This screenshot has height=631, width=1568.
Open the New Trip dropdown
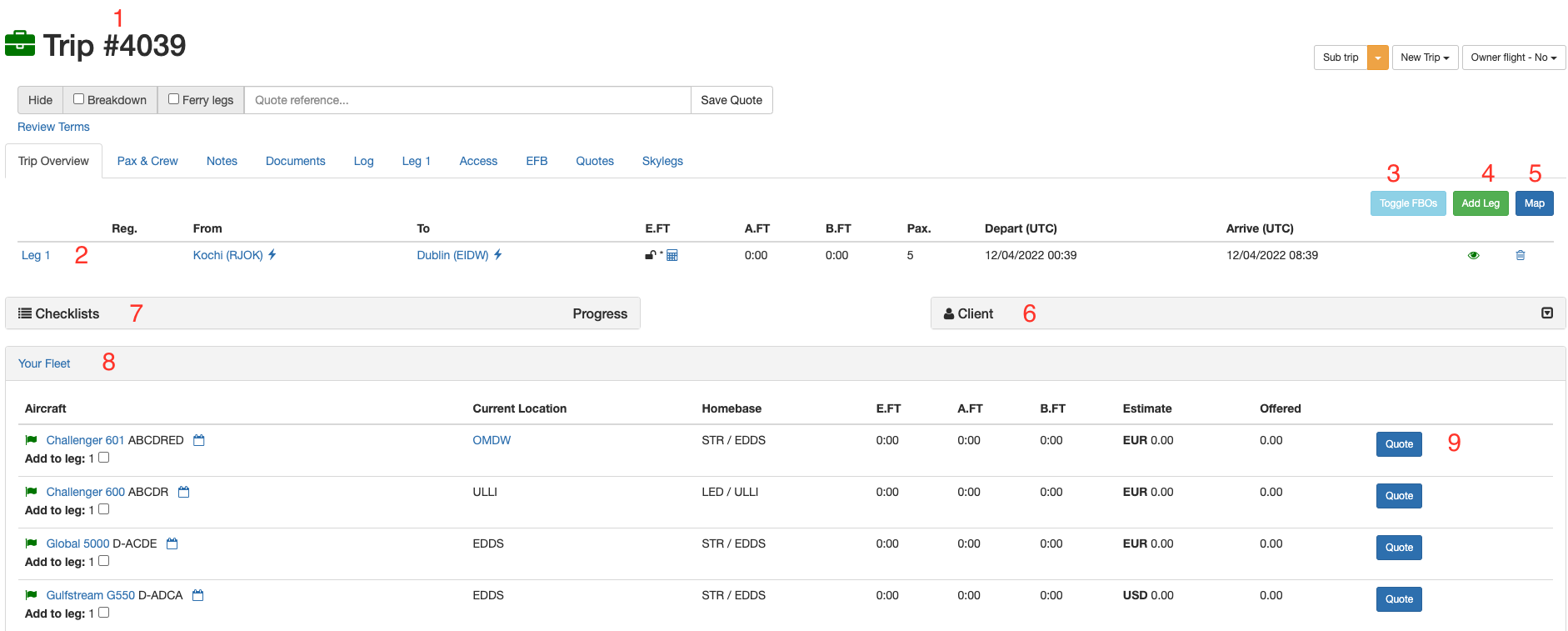[x=1425, y=58]
